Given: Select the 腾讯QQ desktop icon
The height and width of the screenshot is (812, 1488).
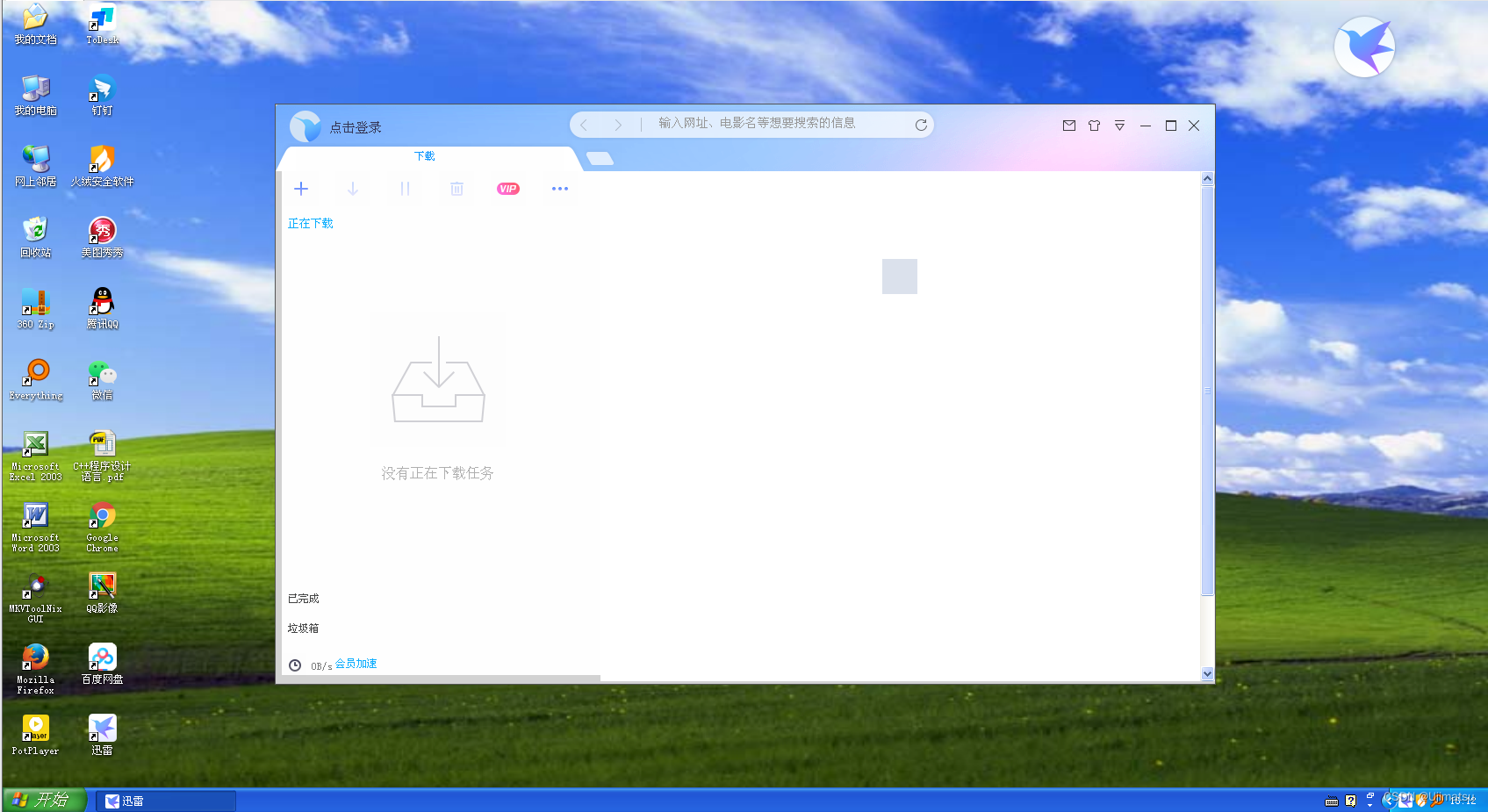Looking at the screenshot, I should tap(102, 308).
